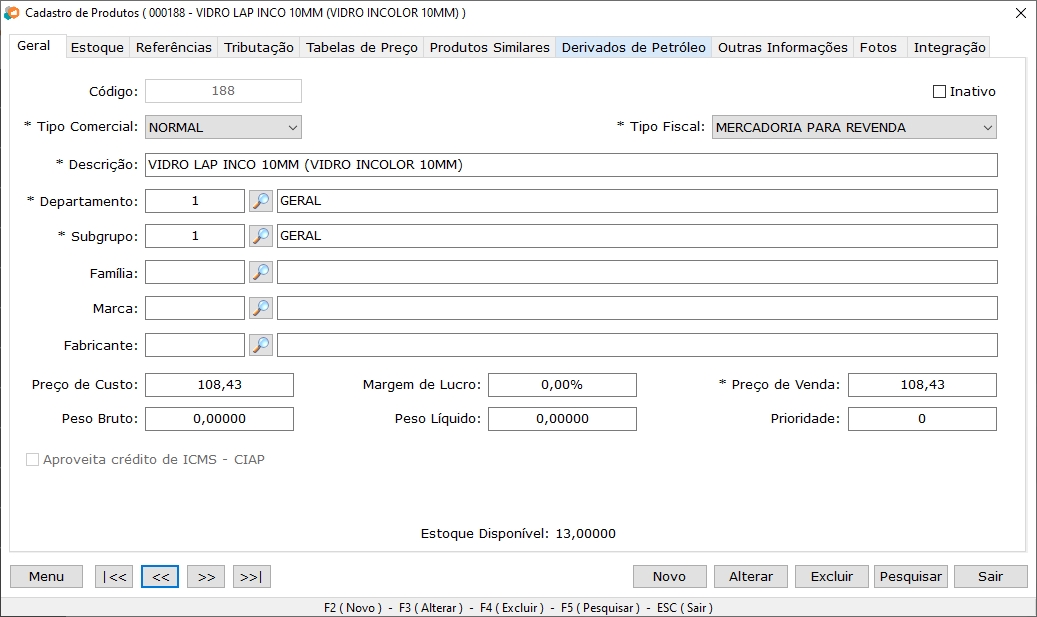Click the Descrição text field

coord(570,165)
